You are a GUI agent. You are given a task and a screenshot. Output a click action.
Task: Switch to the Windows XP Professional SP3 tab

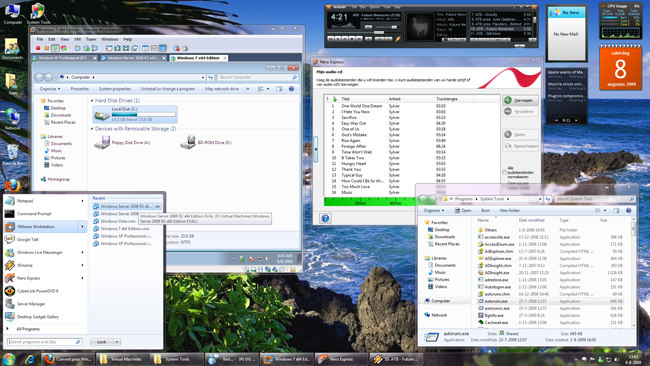[x=65, y=58]
